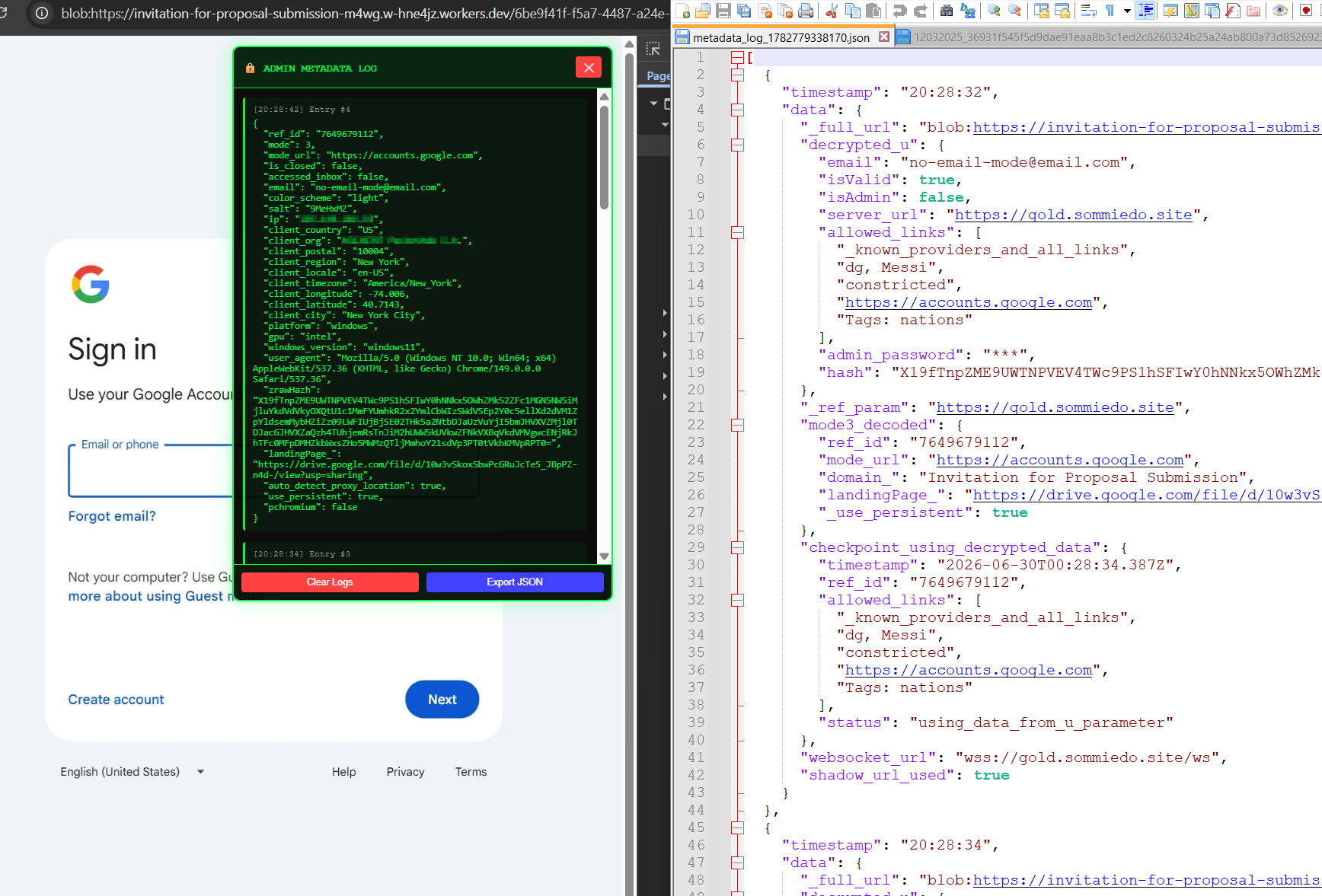Click the site info icon in address bar
The image size is (1322, 896).
click(x=42, y=13)
